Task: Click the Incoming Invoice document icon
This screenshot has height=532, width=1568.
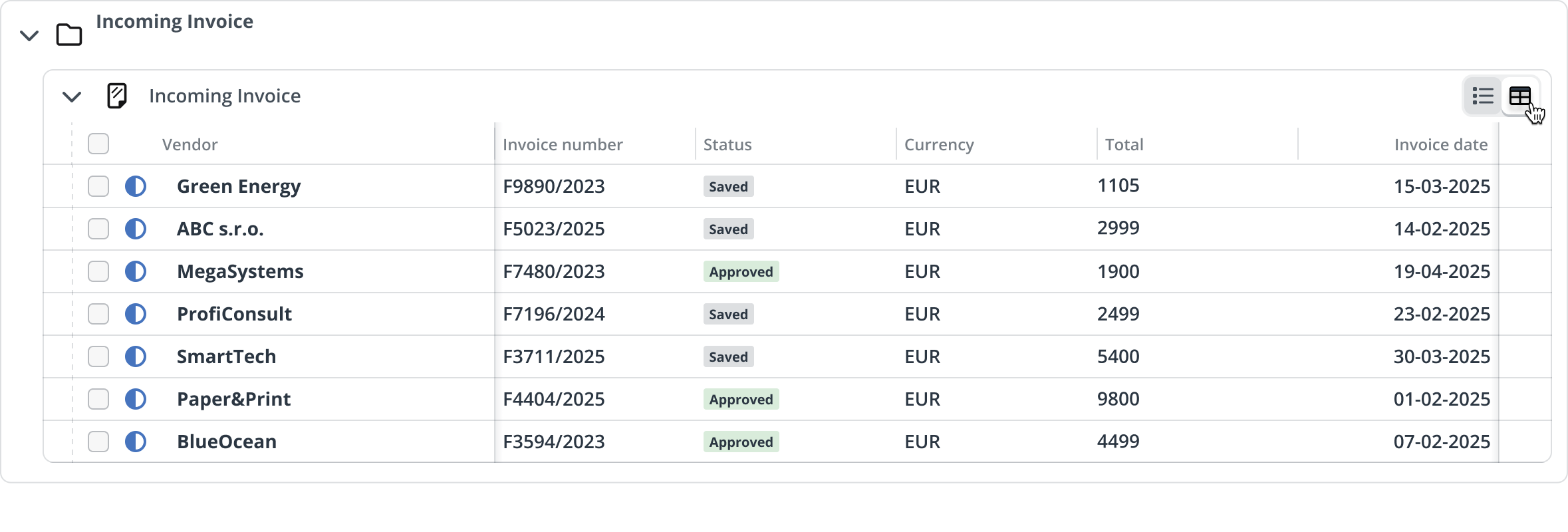Action: 117,96
